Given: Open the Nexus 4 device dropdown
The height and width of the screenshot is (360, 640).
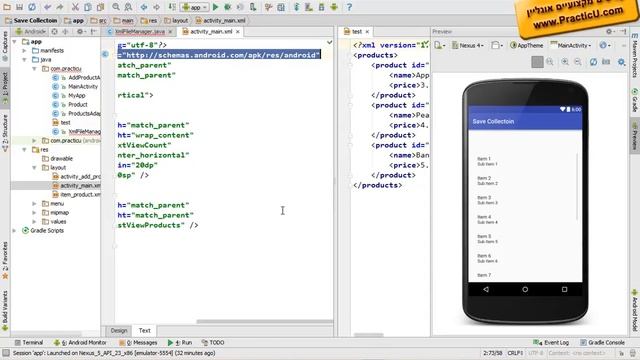Looking at the screenshot, I should 468,45.
